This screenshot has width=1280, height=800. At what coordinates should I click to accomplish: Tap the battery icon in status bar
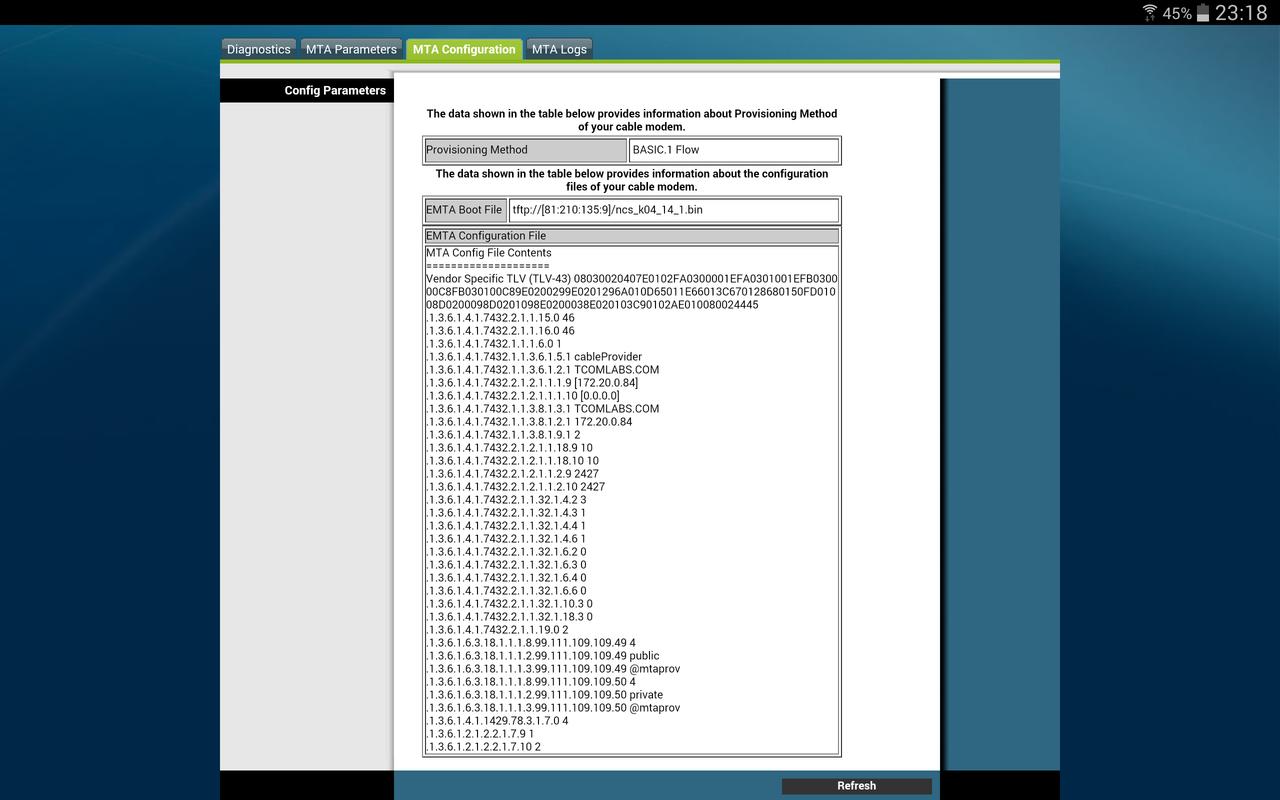pos(1203,13)
